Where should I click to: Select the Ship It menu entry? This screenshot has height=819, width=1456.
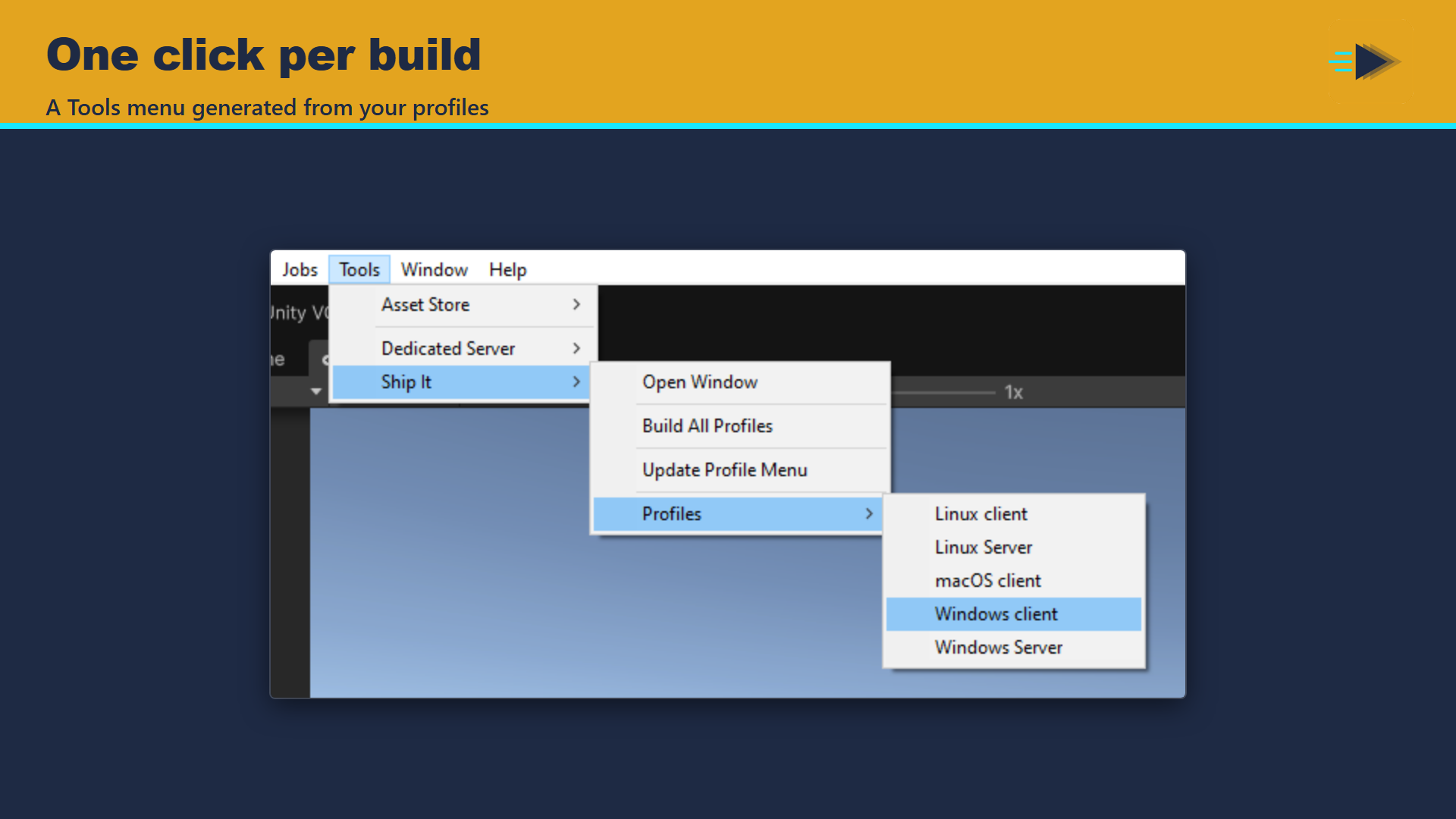[x=463, y=382]
